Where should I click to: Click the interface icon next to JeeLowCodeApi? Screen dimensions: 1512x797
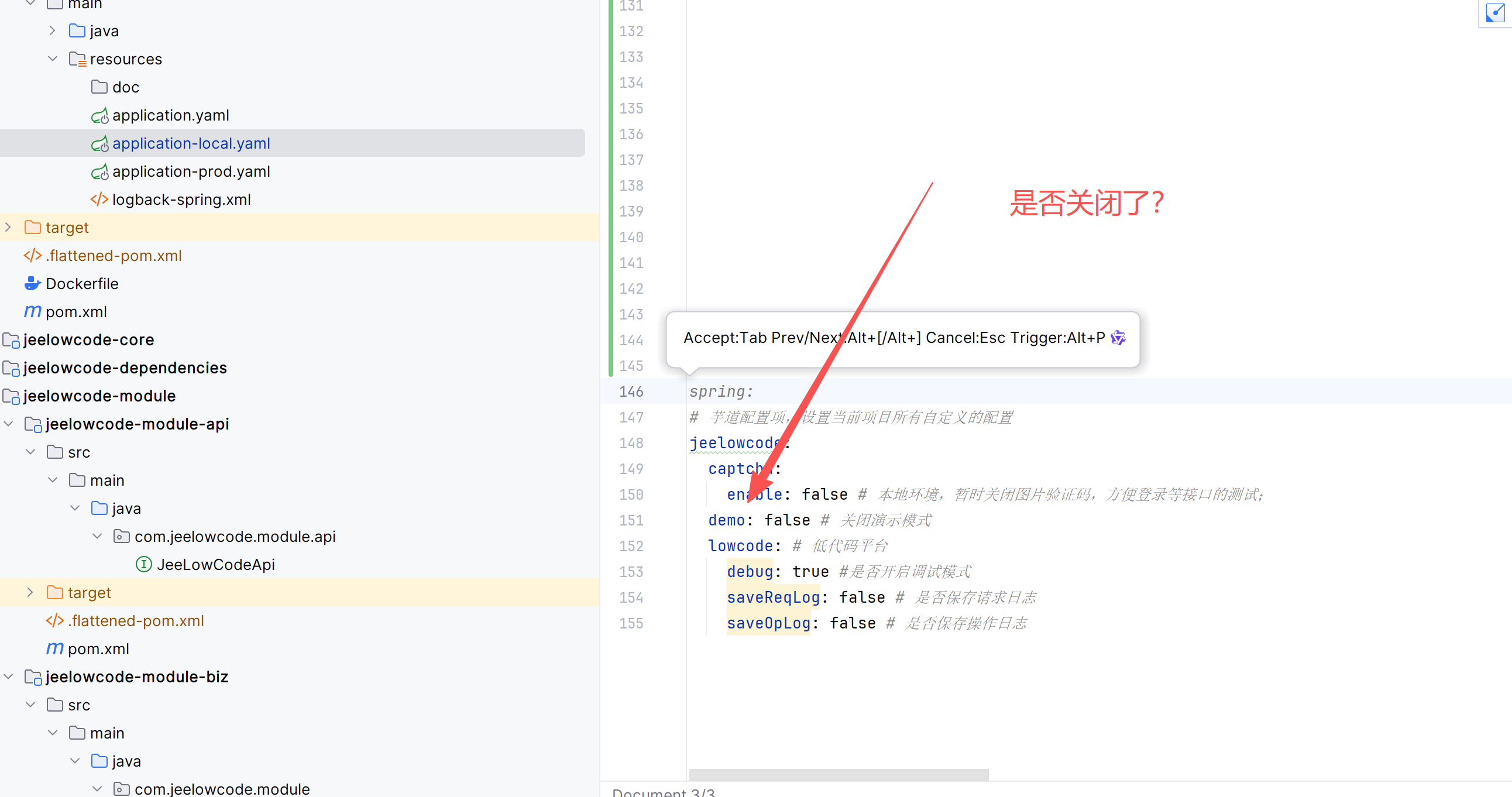pyautogui.click(x=143, y=565)
